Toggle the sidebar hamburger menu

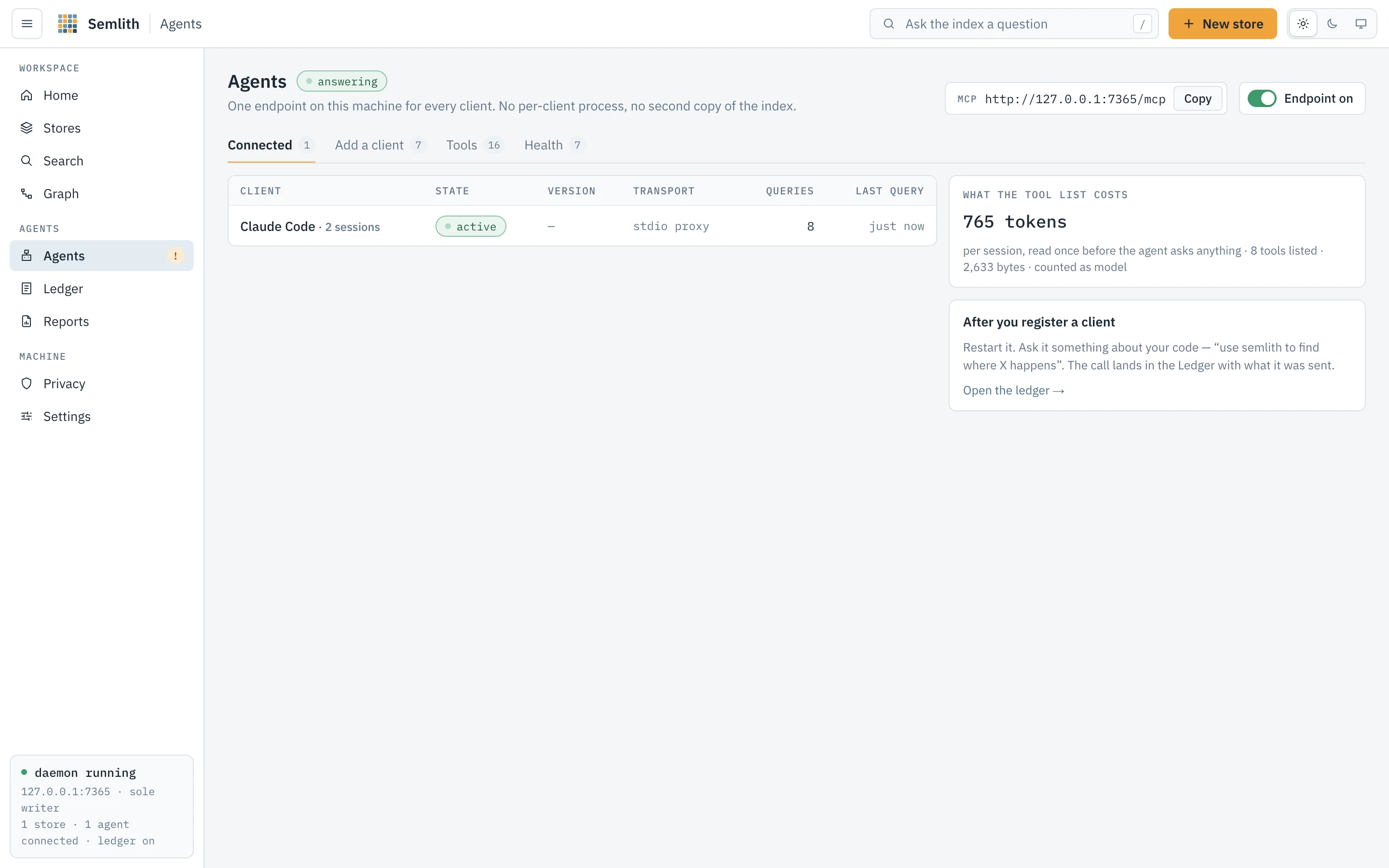tap(27, 24)
